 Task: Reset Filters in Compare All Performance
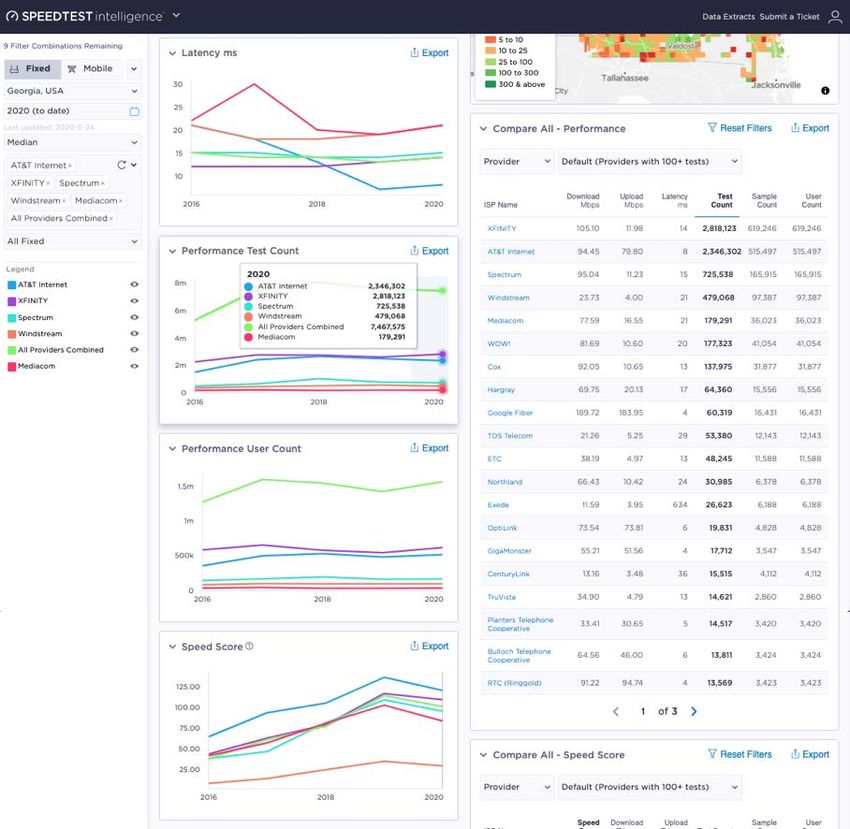739,128
